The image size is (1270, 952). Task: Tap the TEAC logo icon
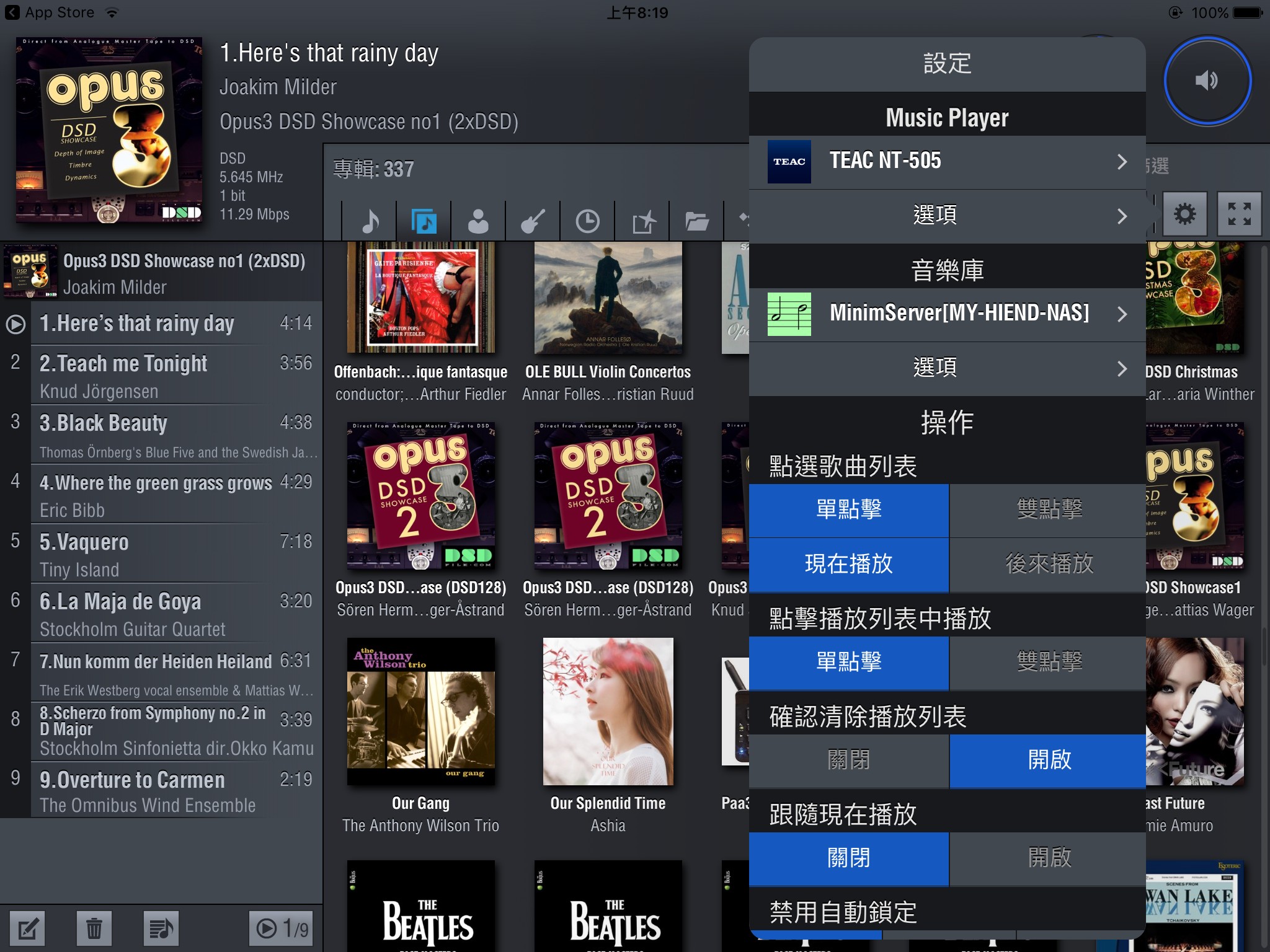pos(789,162)
